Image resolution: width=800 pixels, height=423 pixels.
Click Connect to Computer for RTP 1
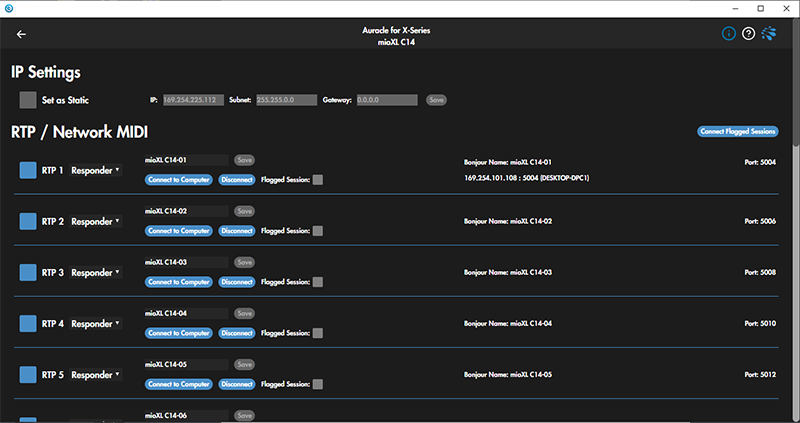click(179, 180)
